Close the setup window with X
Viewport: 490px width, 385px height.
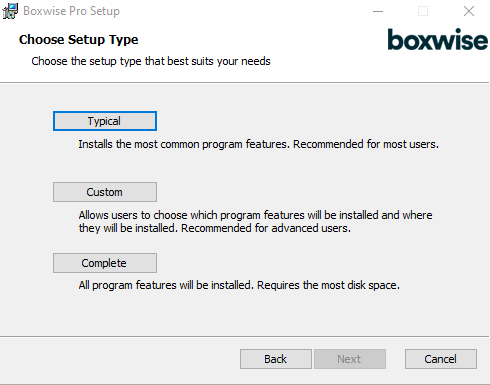[469, 11]
